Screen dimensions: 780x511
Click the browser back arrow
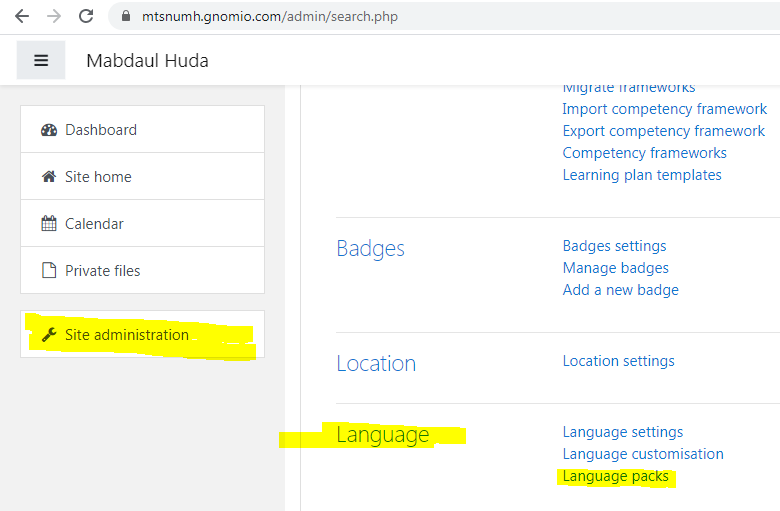pos(22,16)
